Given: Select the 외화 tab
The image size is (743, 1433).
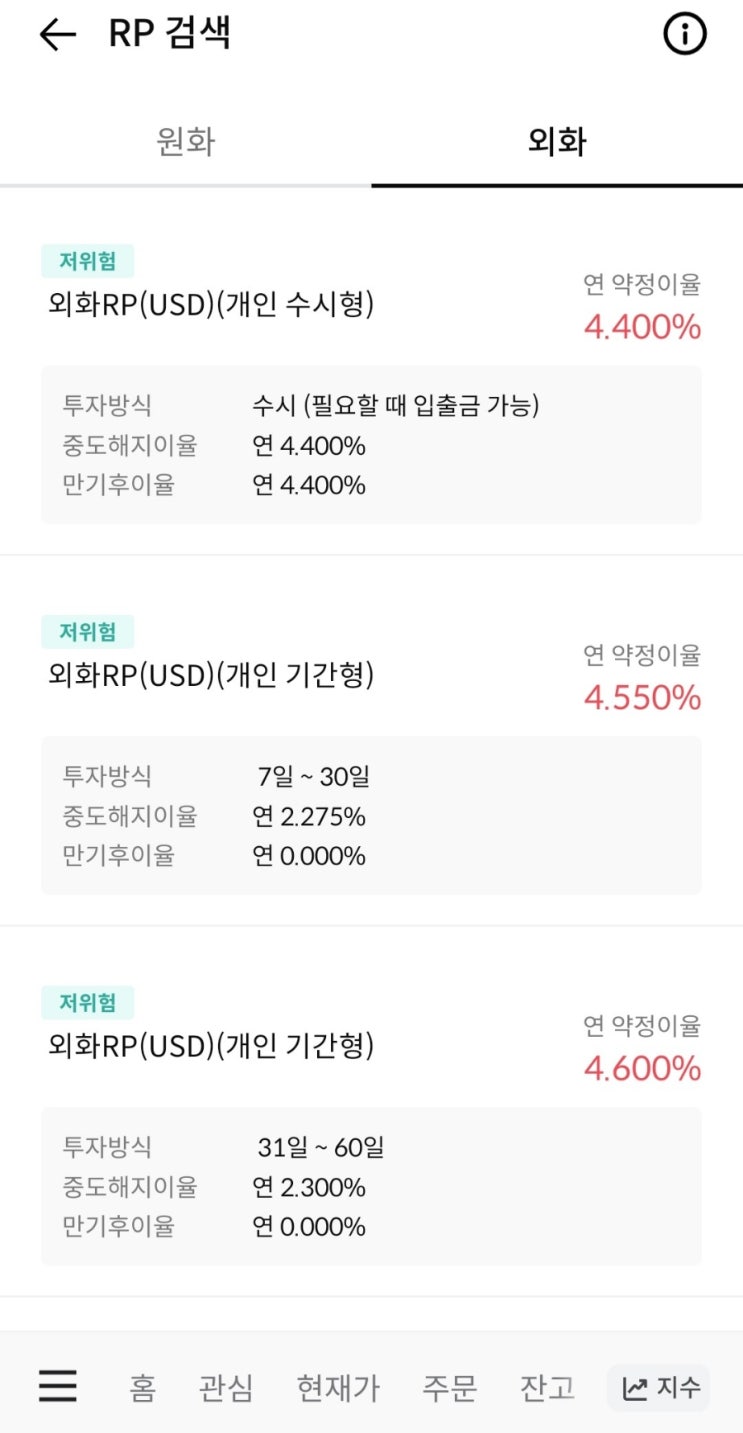Looking at the screenshot, I should pyautogui.click(x=557, y=142).
